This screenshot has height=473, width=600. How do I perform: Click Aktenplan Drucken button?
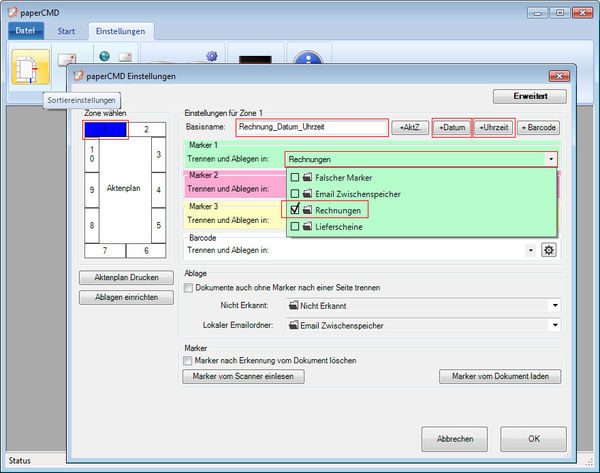126,277
